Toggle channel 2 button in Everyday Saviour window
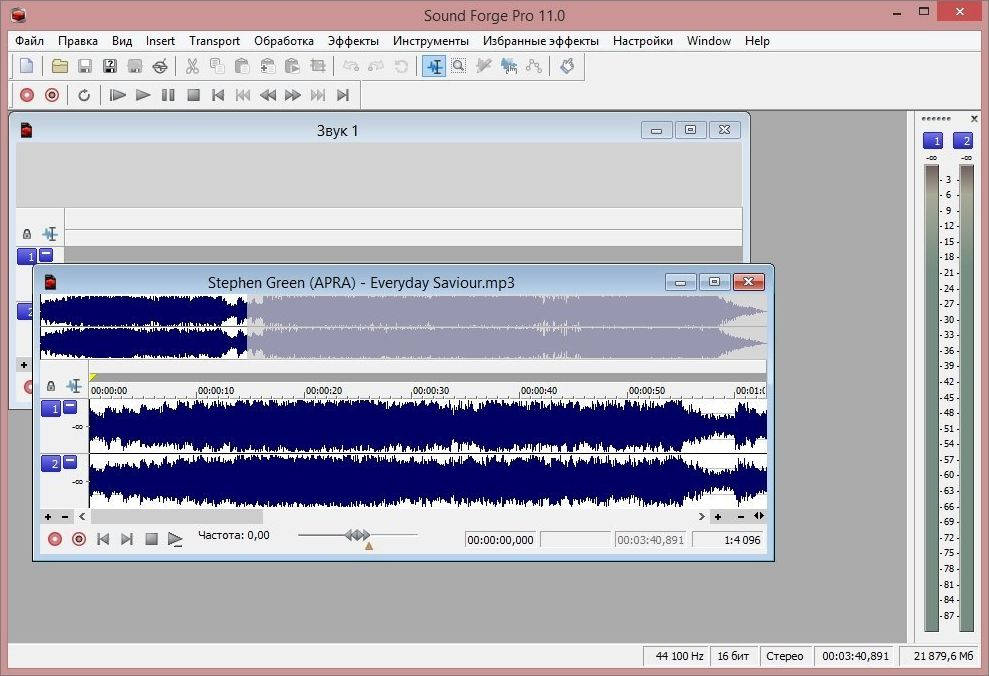The height and width of the screenshot is (676, 989). (51, 463)
